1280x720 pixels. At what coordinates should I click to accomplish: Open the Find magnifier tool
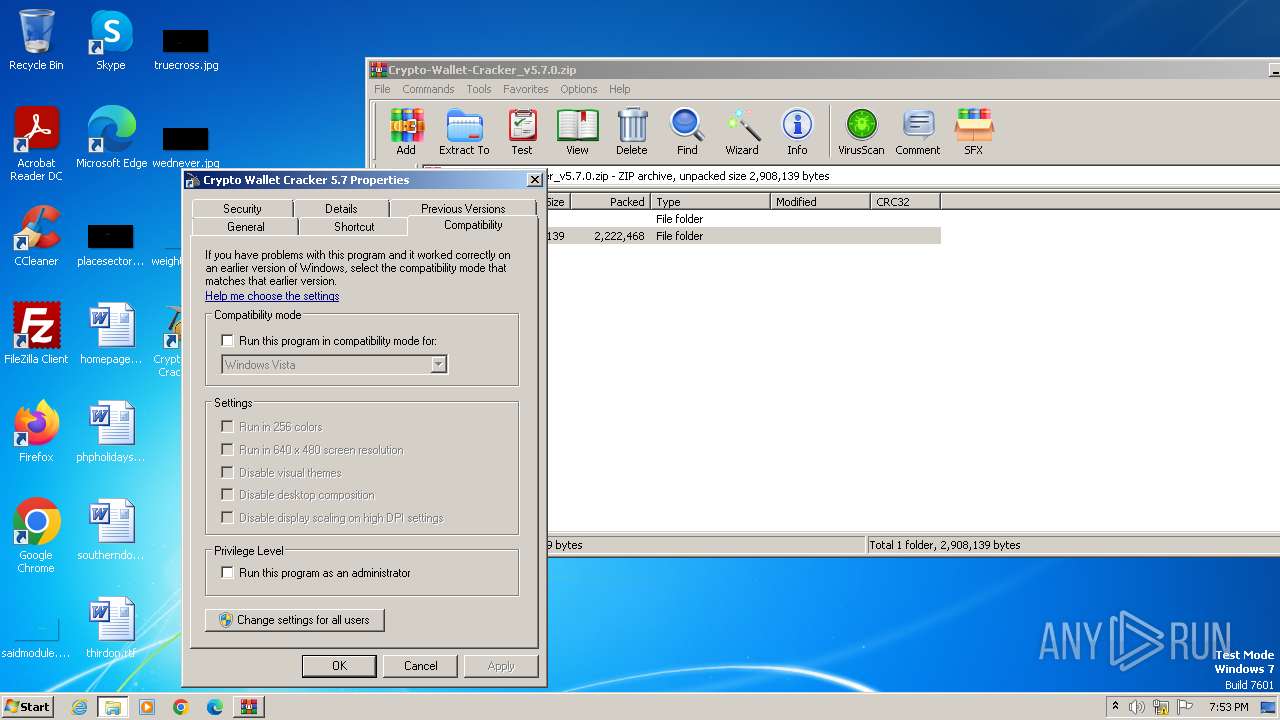(x=687, y=131)
